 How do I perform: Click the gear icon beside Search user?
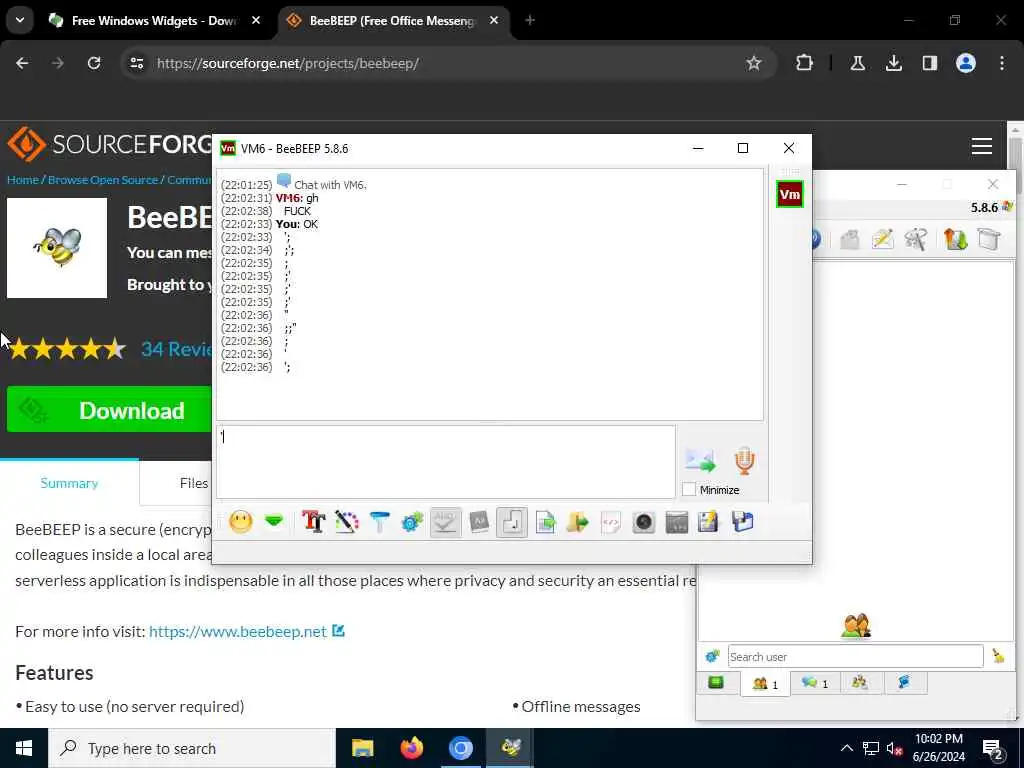point(712,656)
